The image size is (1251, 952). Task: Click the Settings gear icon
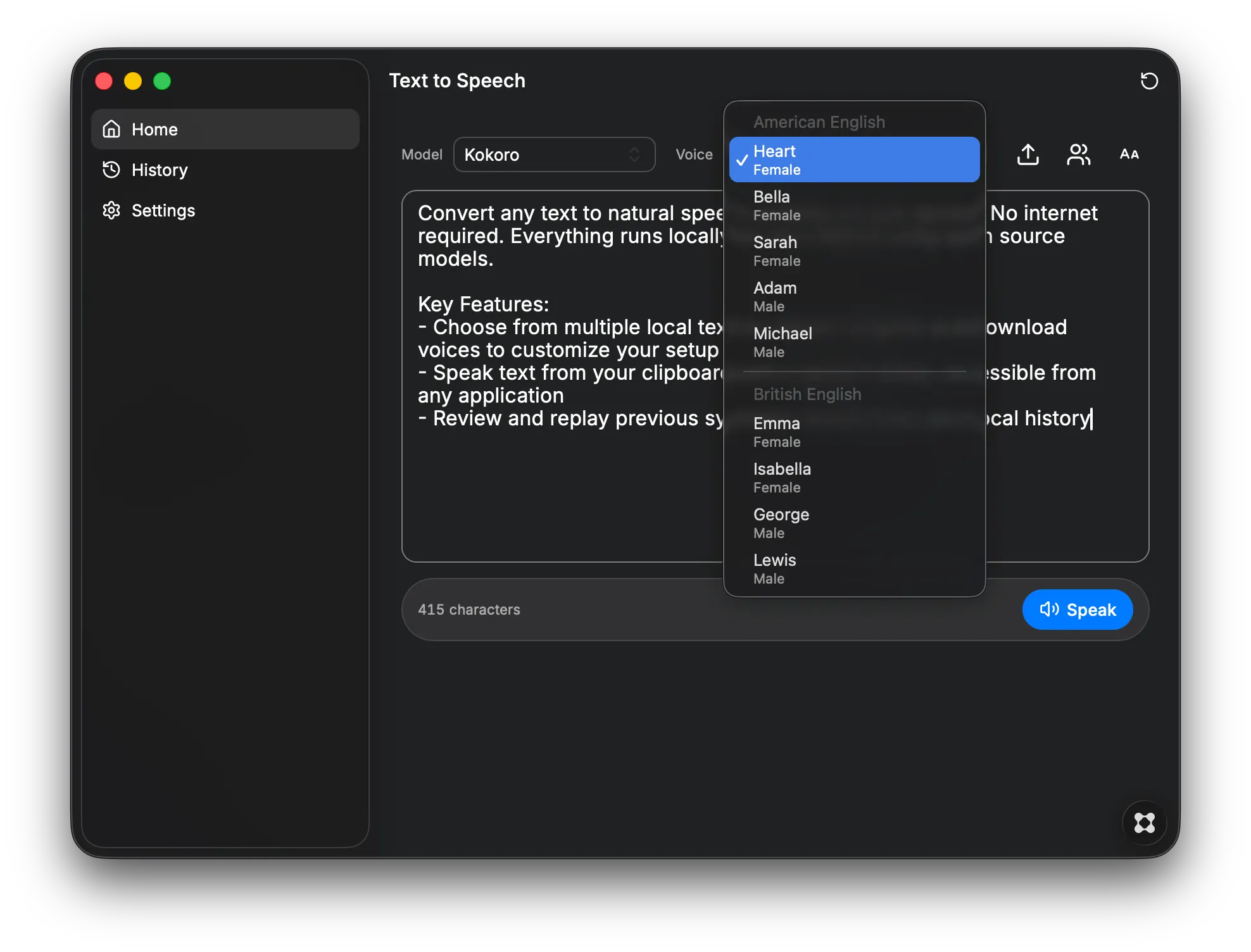coord(111,210)
